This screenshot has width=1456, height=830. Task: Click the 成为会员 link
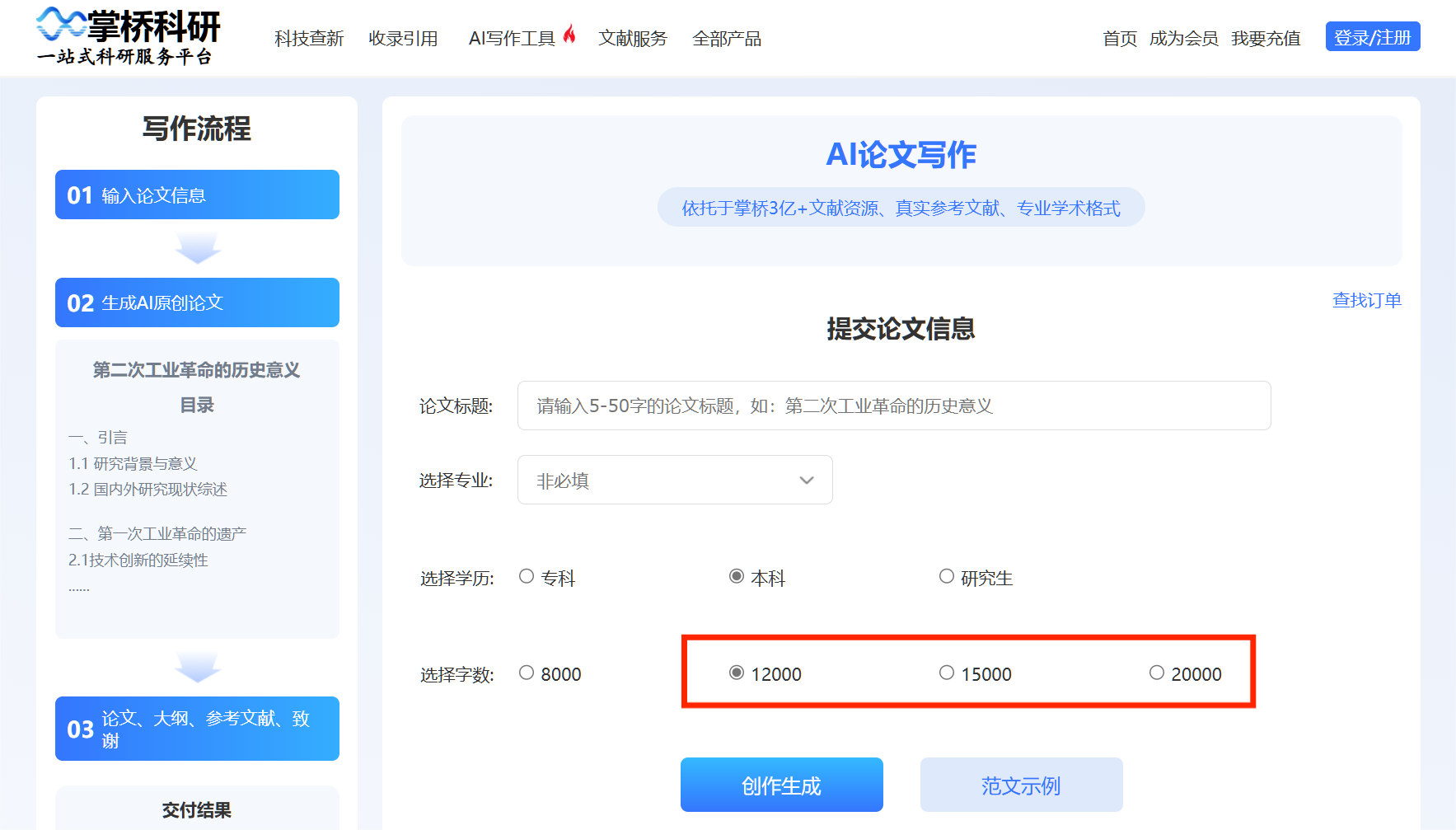(x=1184, y=39)
